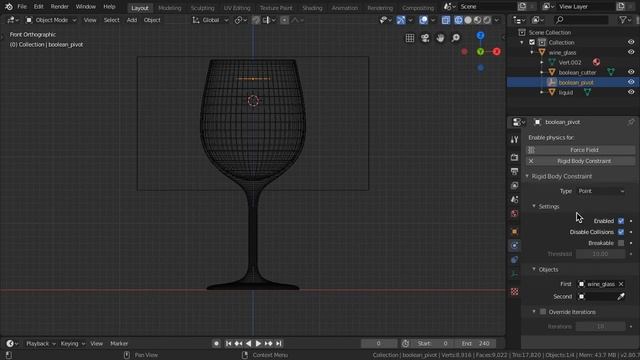The image size is (640, 360).
Task: Open the Keying dropdown in timeline
Action: click(x=73, y=344)
